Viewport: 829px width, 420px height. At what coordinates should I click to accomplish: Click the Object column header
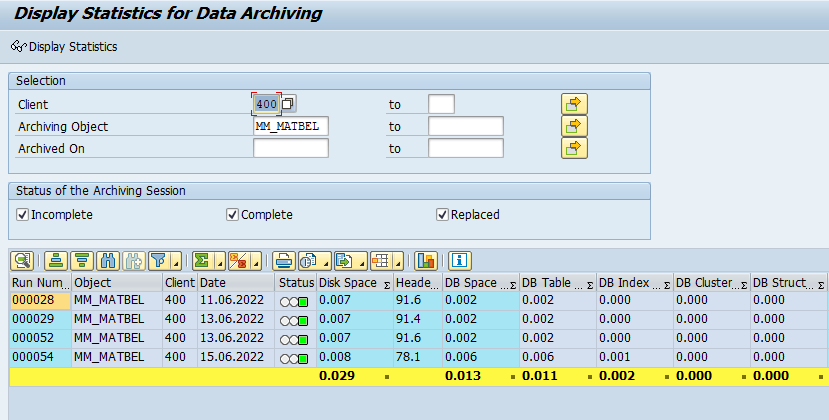tap(117, 282)
